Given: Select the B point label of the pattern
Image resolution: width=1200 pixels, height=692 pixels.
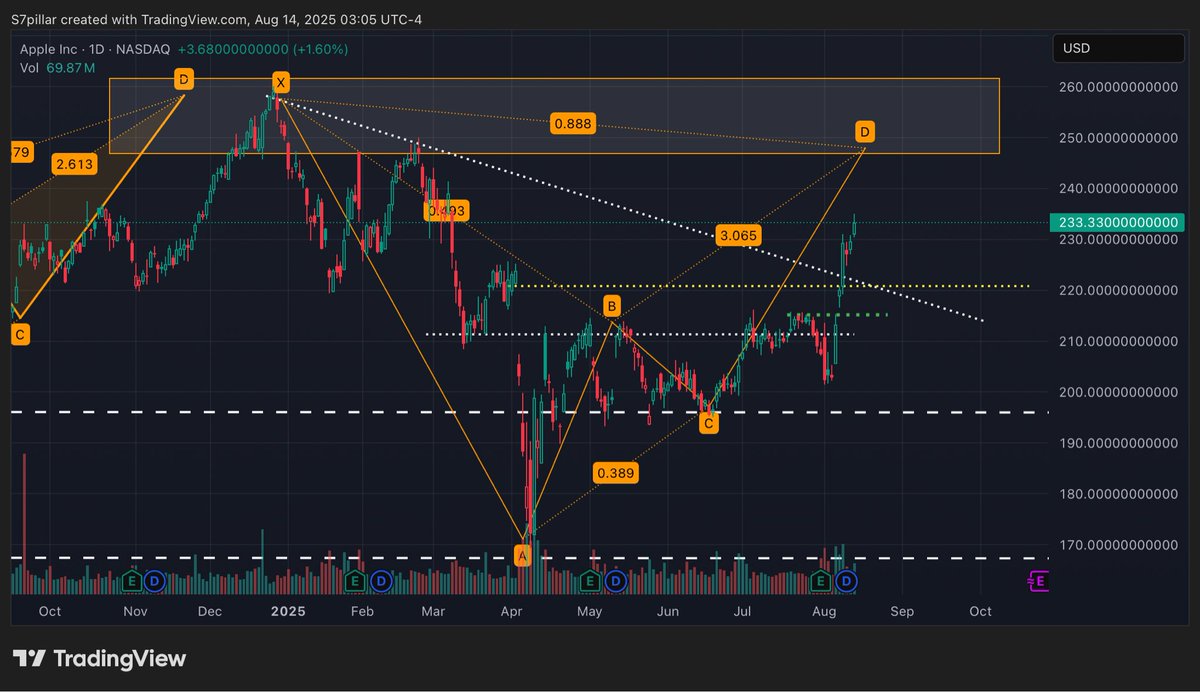Looking at the screenshot, I should [611, 304].
